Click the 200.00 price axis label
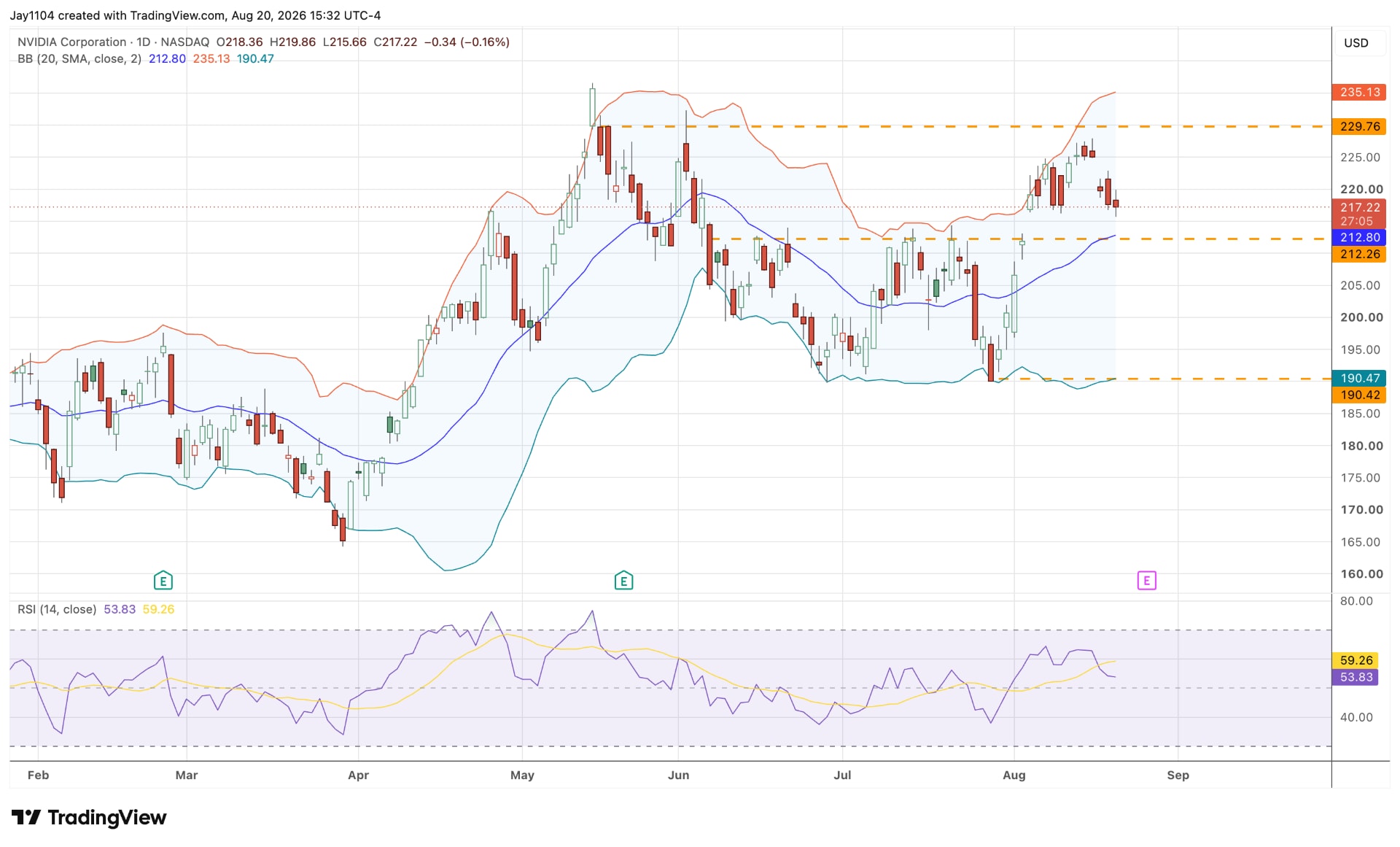1400x847 pixels. (x=1361, y=317)
